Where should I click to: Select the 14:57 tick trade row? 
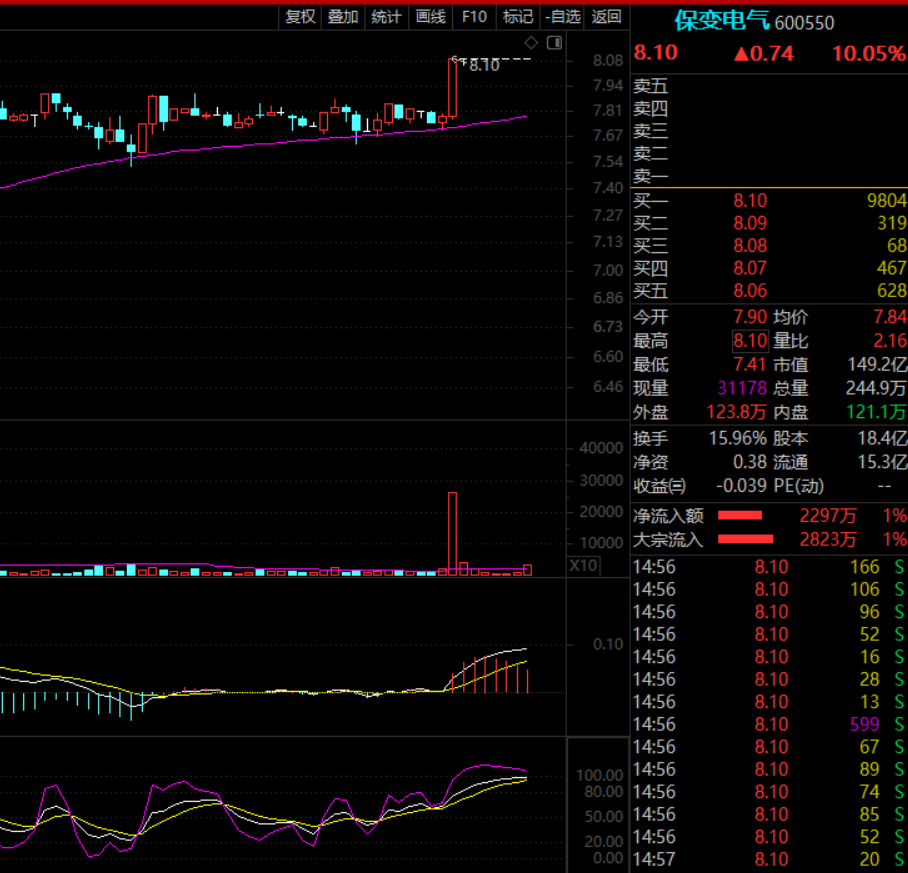769,860
